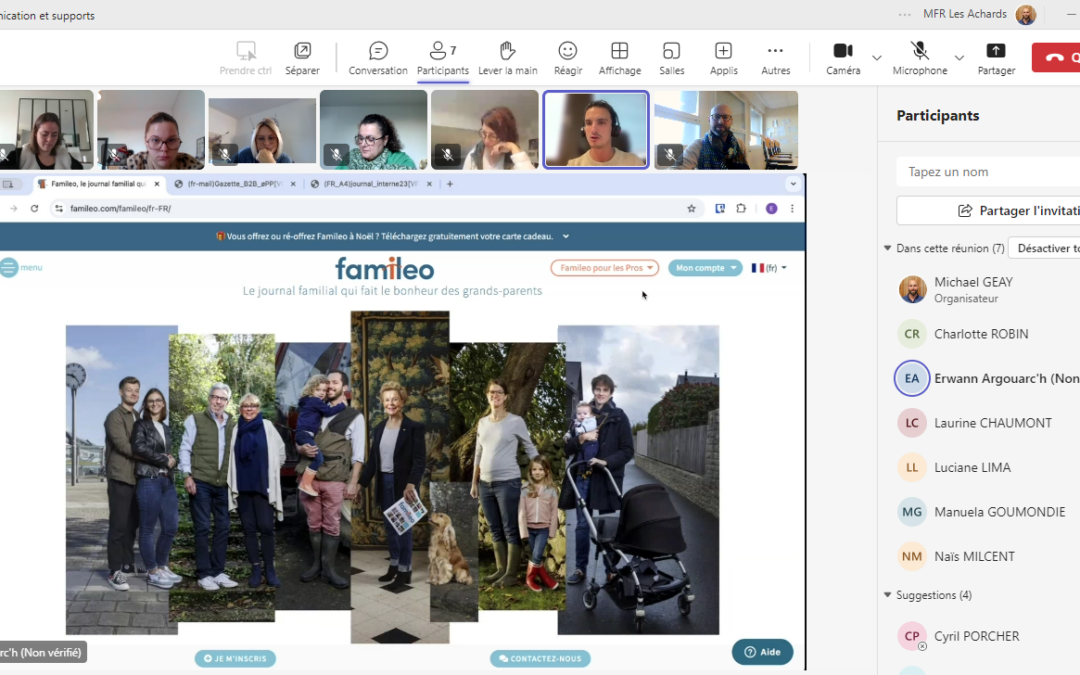Image resolution: width=1080 pixels, height=675 pixels.
Task: Unmute the Microphone
Action: (x=920, y=59)
